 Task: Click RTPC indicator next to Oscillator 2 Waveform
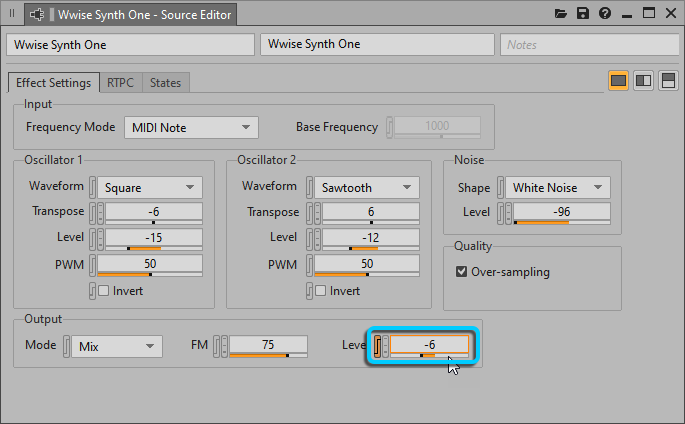pos(309,187)
